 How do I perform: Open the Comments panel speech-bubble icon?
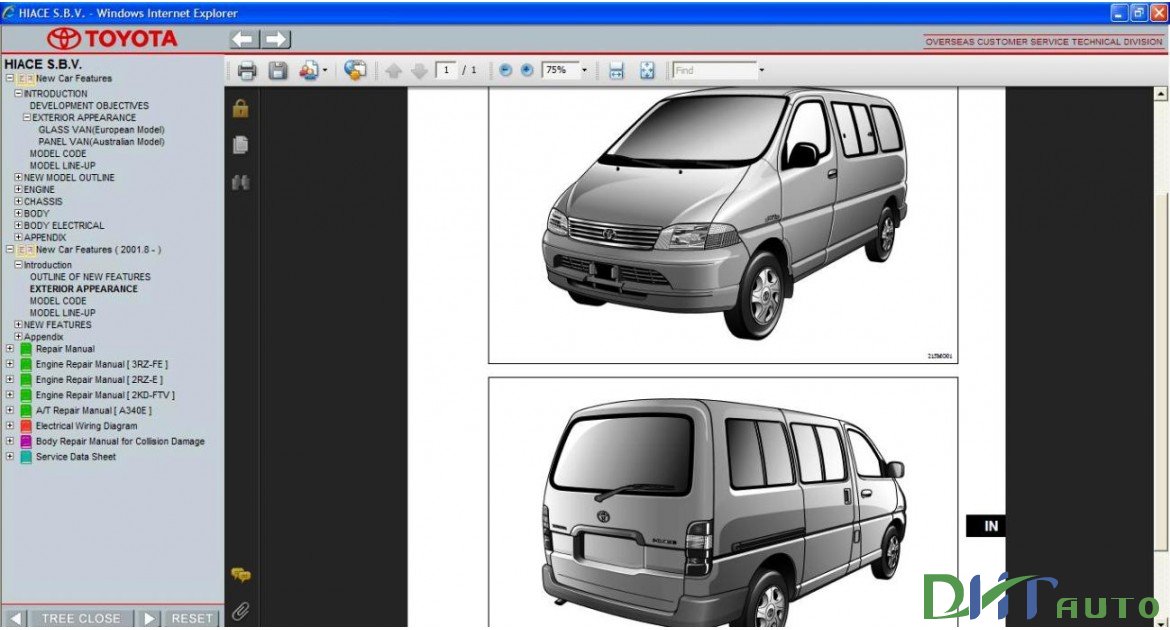[238, 575]
